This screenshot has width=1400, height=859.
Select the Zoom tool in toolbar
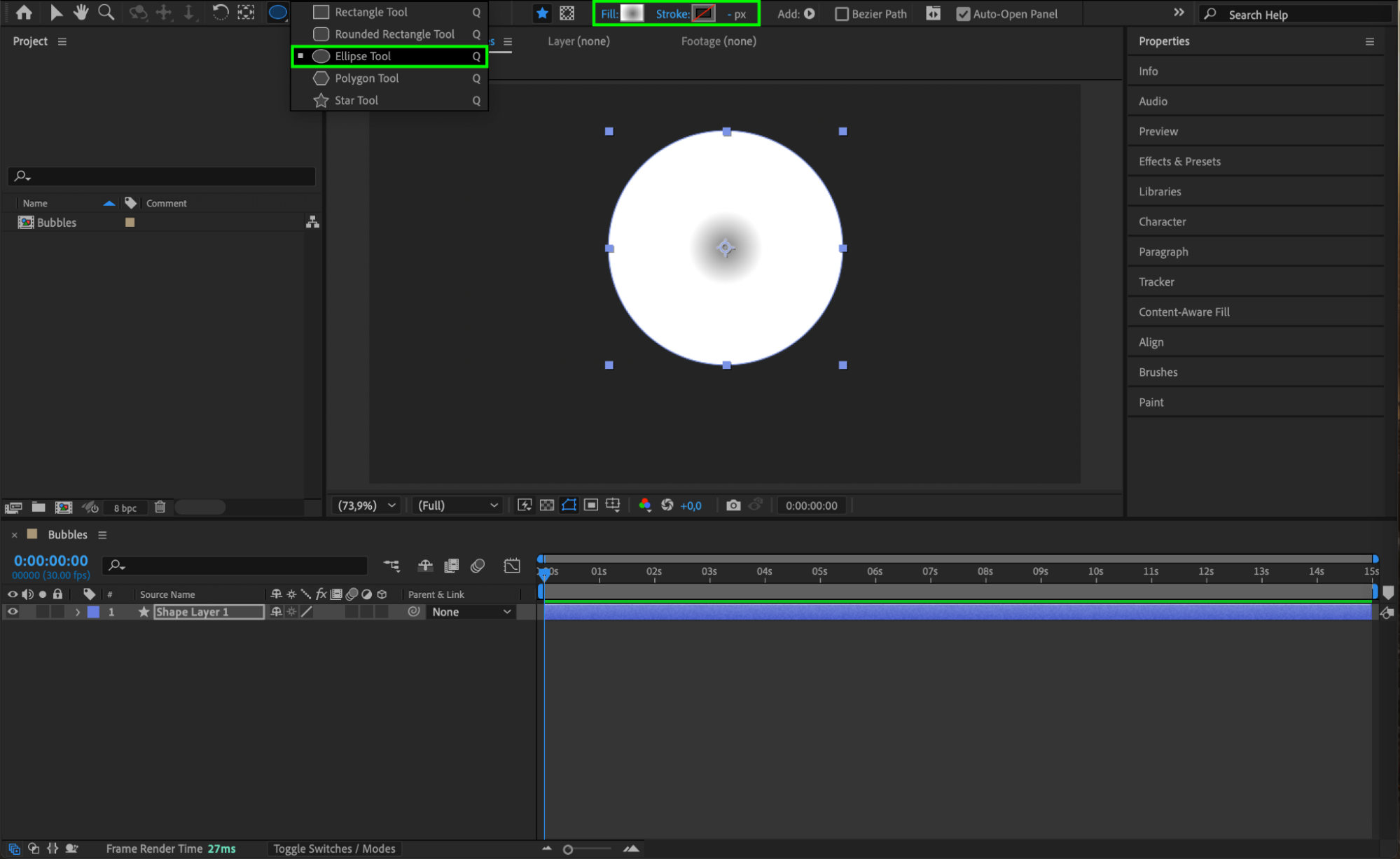[106, 13]
